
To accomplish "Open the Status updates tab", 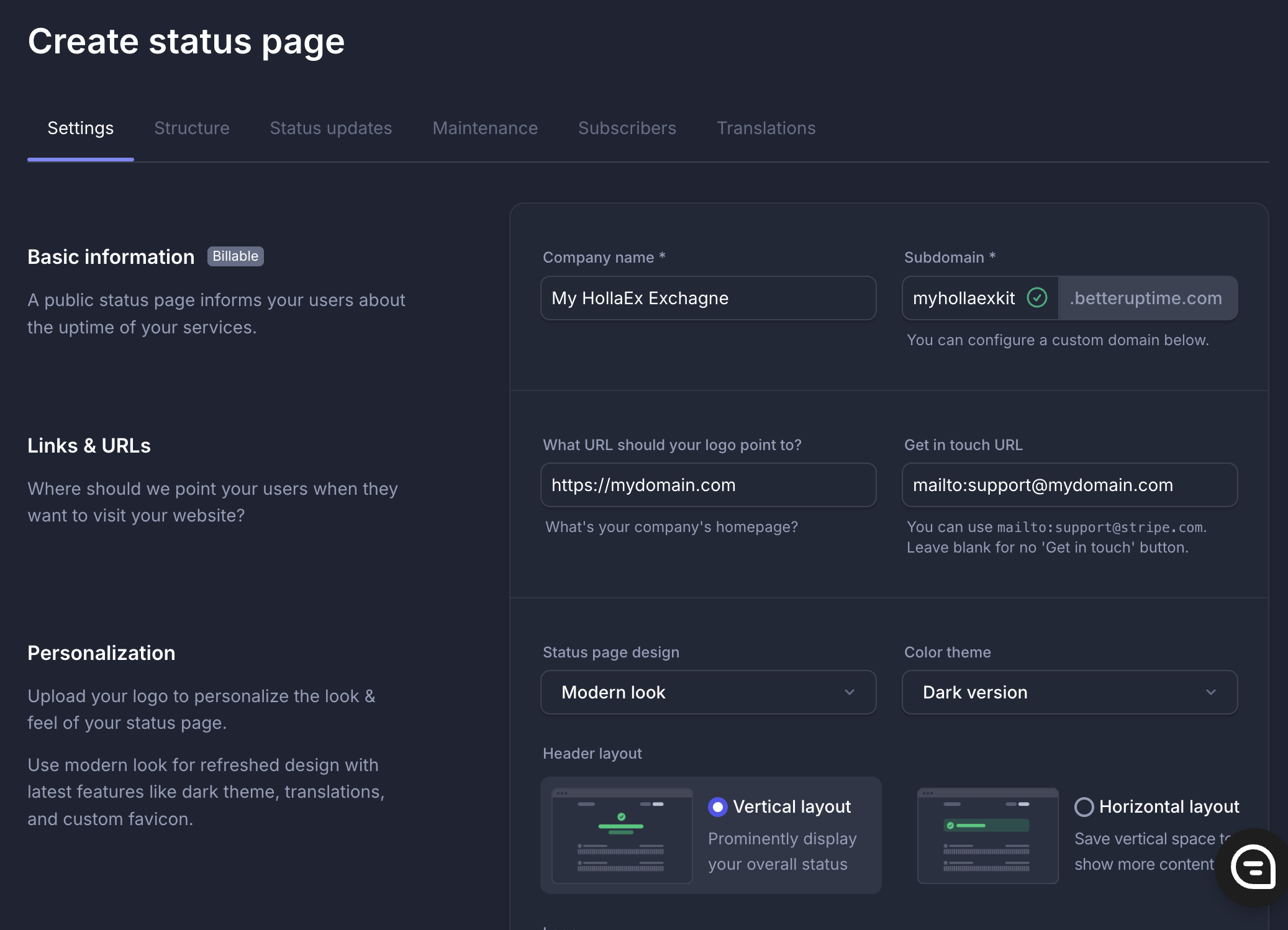I will point(331,128).
